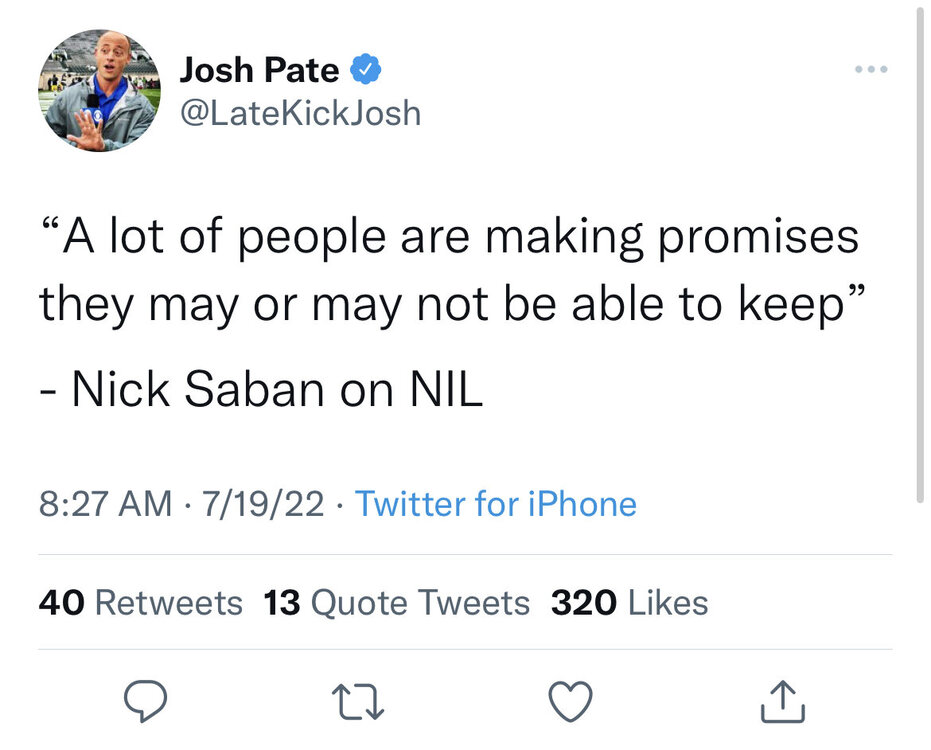Image resolution: width=931 pixels, height=750 pixels.
Task: Click the vertical scrollbar thumb
Action: (x=921, y=250)
